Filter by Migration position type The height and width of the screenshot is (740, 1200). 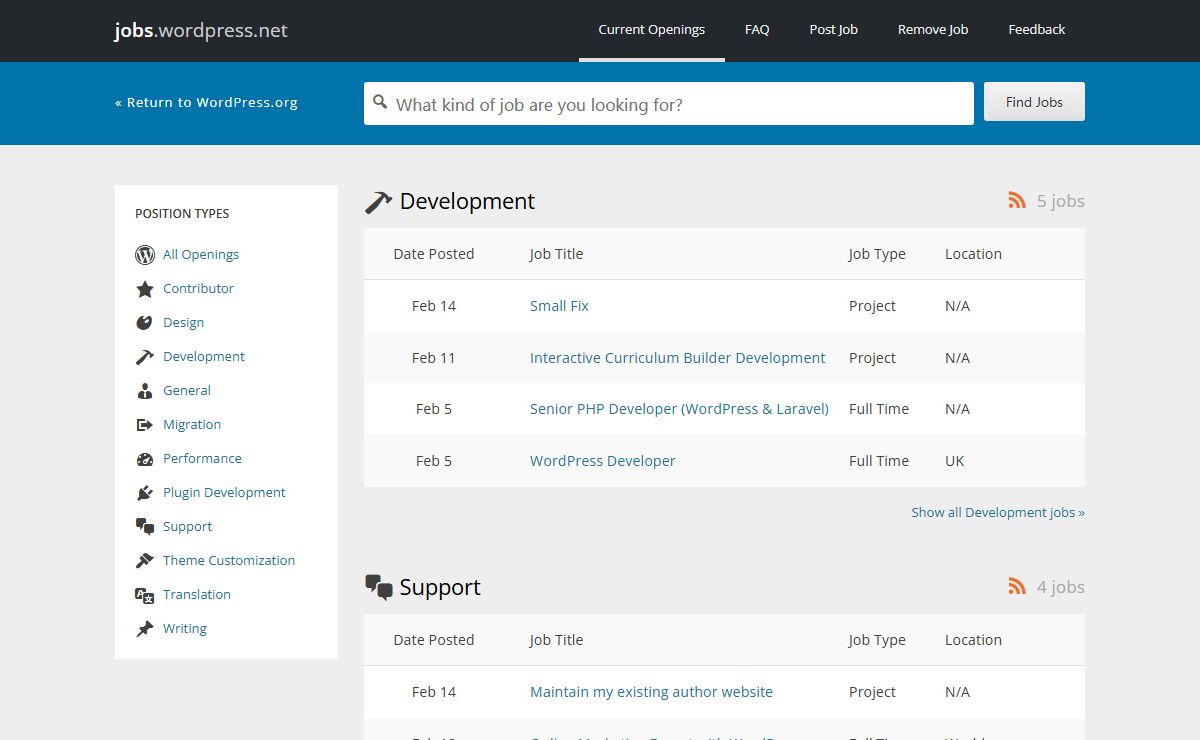[x=192, y=425]
